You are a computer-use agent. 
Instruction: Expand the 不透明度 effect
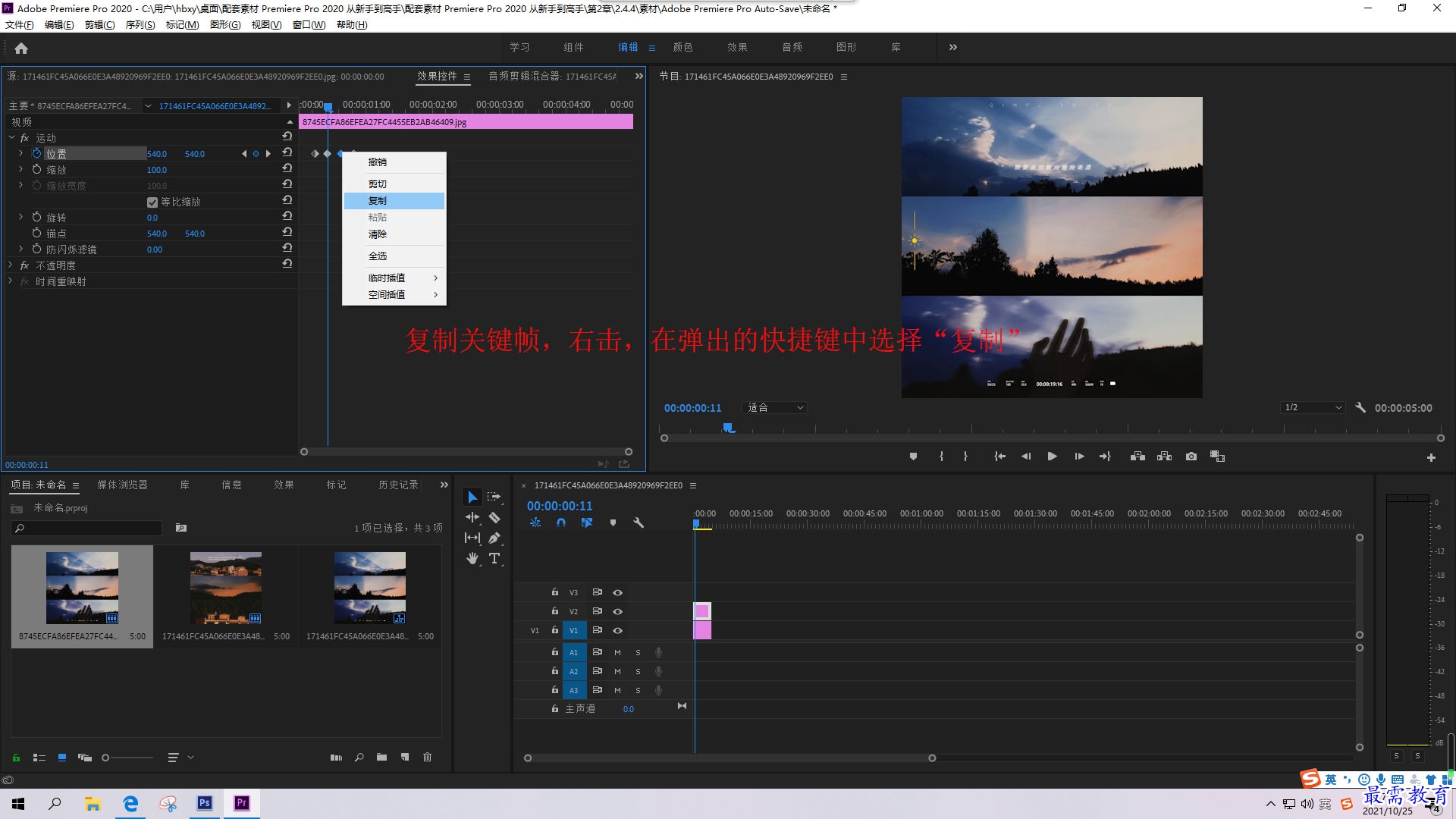11,265
